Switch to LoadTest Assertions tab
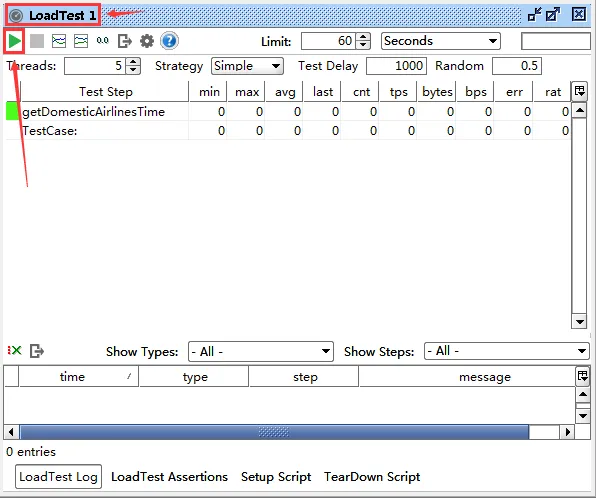 [169, 477]
